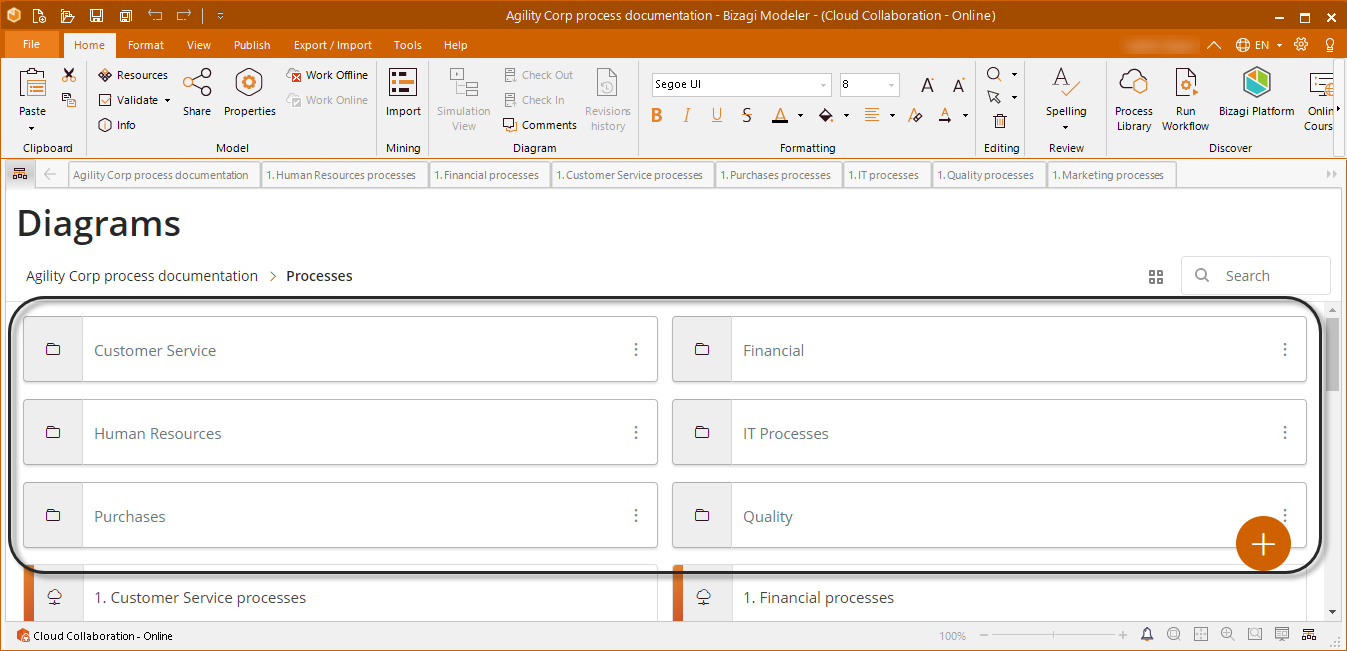This screenshot has width=1347, height=651.
Task: Open the Validate dropdown arrow
Action: tap(167, 100)
